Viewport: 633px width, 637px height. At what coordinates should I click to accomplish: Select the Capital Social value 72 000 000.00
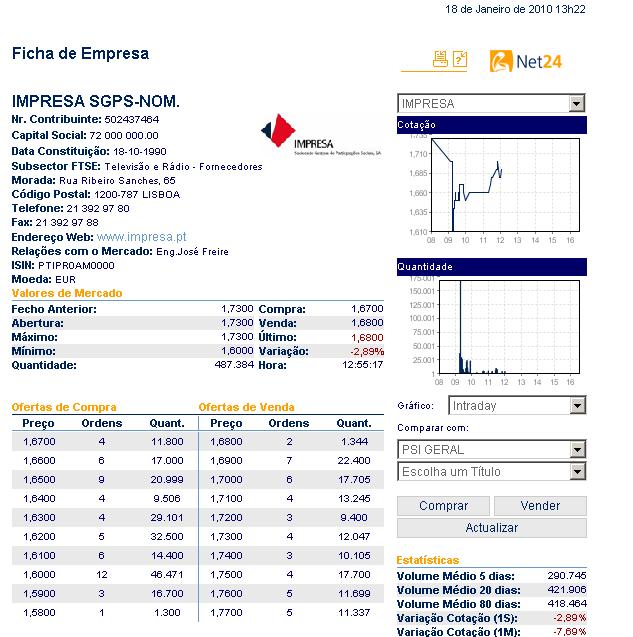click(124, 136)
